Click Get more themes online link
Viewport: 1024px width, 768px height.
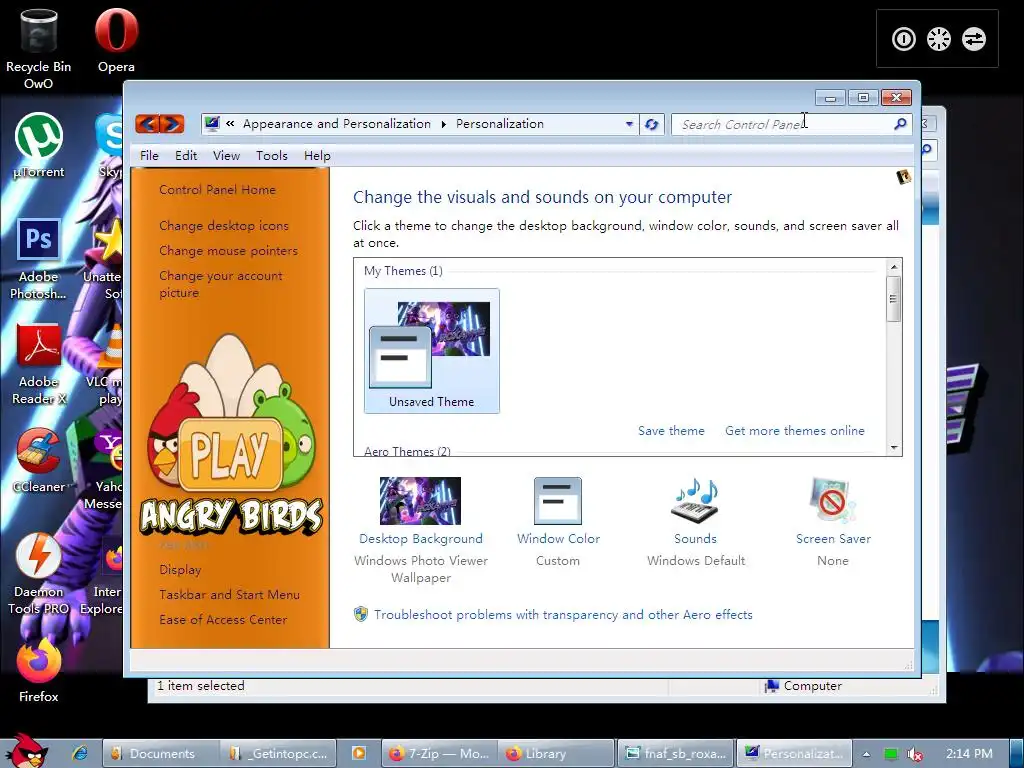(x=795, y=430)
